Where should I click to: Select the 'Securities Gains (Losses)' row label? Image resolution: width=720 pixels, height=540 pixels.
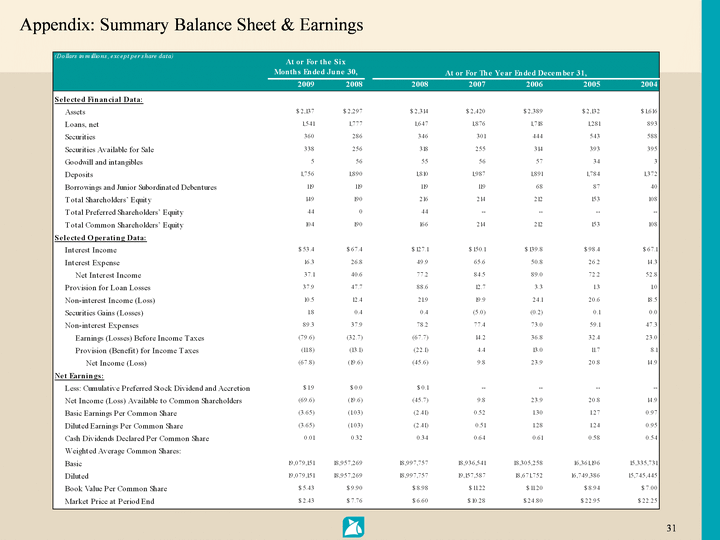tap(113, 314)
